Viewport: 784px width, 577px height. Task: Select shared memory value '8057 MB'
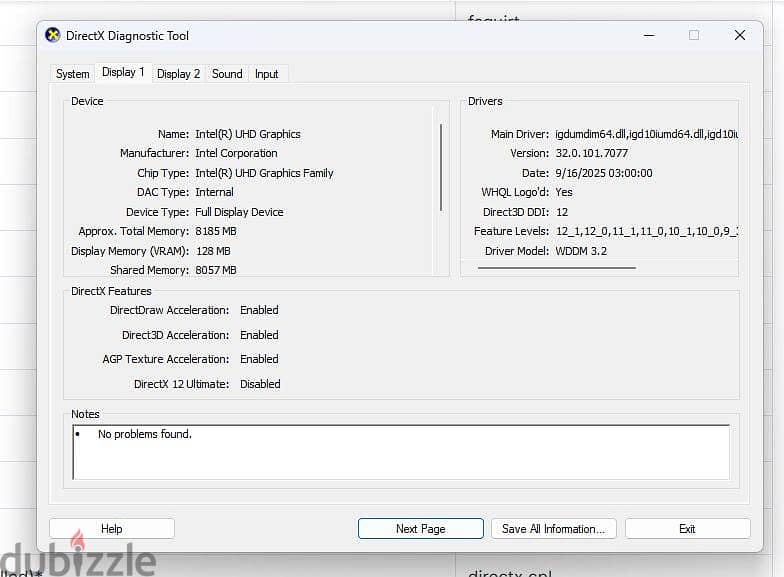pyautogui.click(x=216, y=270)
